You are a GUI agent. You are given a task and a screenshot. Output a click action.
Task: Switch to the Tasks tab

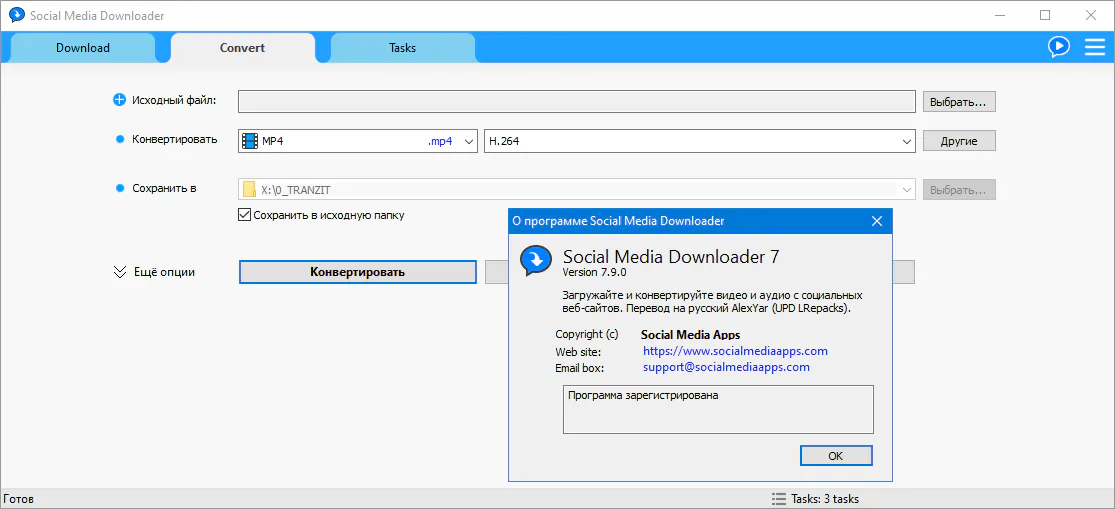[402, 48]
